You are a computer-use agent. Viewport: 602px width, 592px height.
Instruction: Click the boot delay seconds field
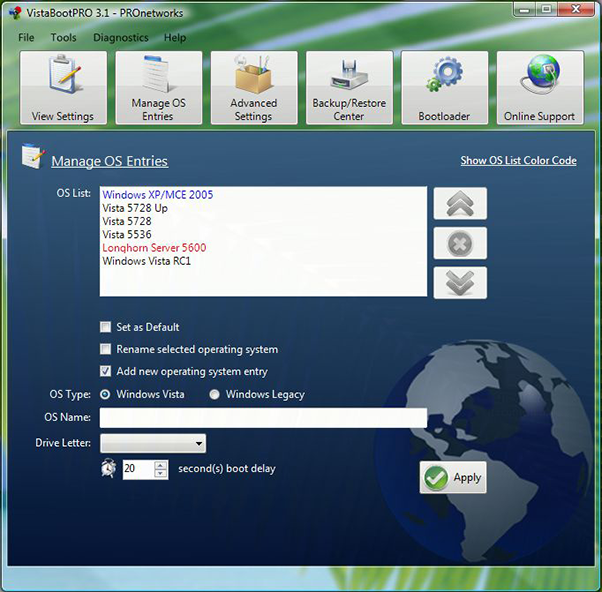tap(138, 470)
